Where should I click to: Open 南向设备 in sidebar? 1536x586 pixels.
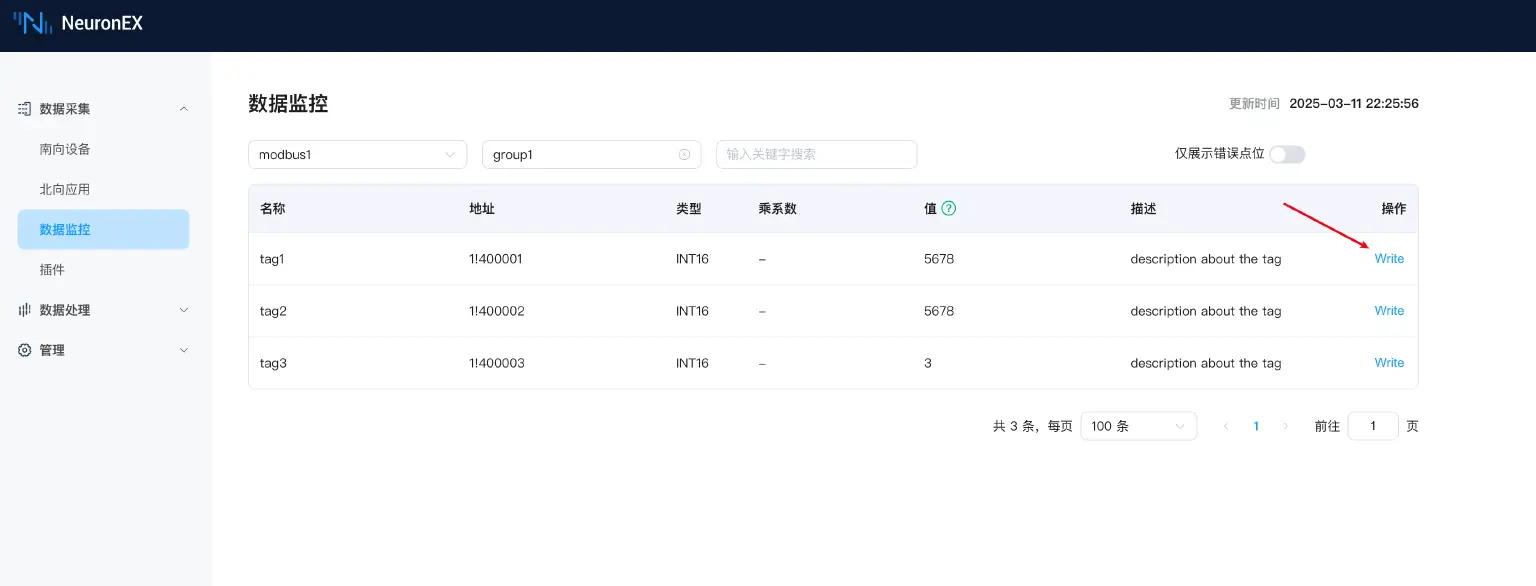tap(65, 149)
